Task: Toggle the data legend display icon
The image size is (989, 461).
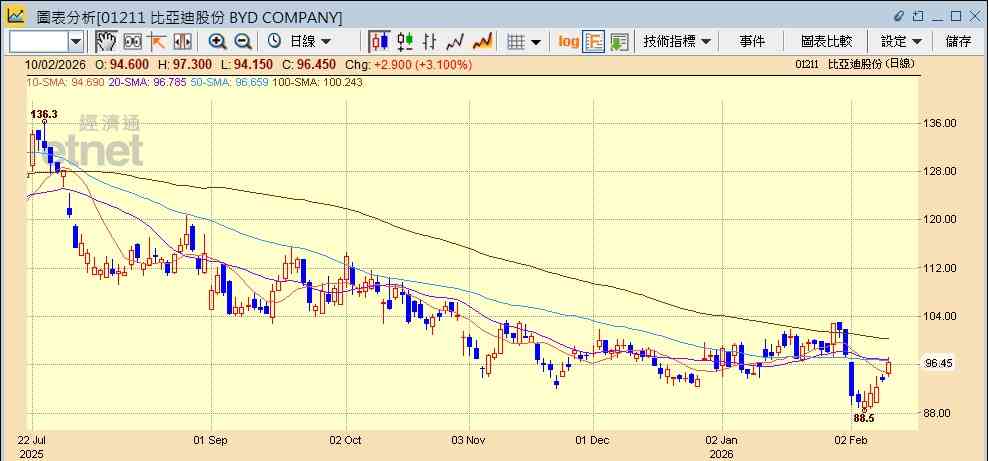Action: 594,42
